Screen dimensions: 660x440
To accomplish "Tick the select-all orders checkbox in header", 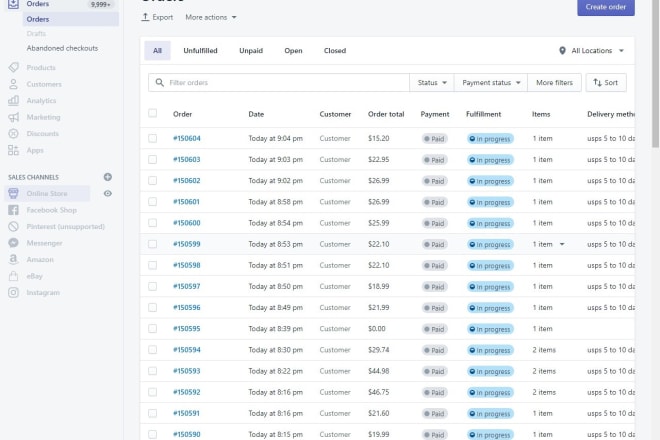I will point(152,113).
